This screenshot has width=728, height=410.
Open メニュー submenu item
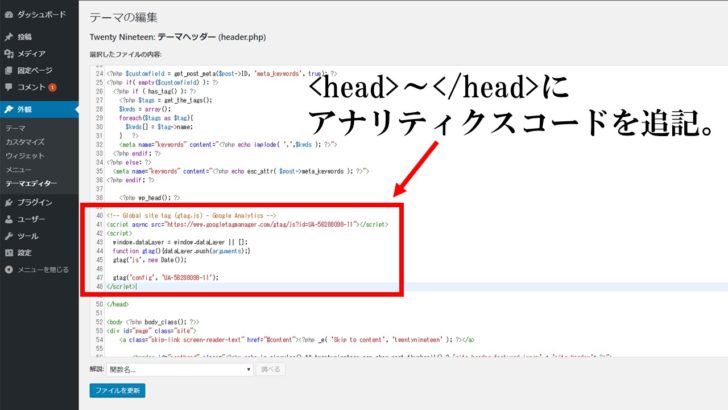(x=19, y=169)
